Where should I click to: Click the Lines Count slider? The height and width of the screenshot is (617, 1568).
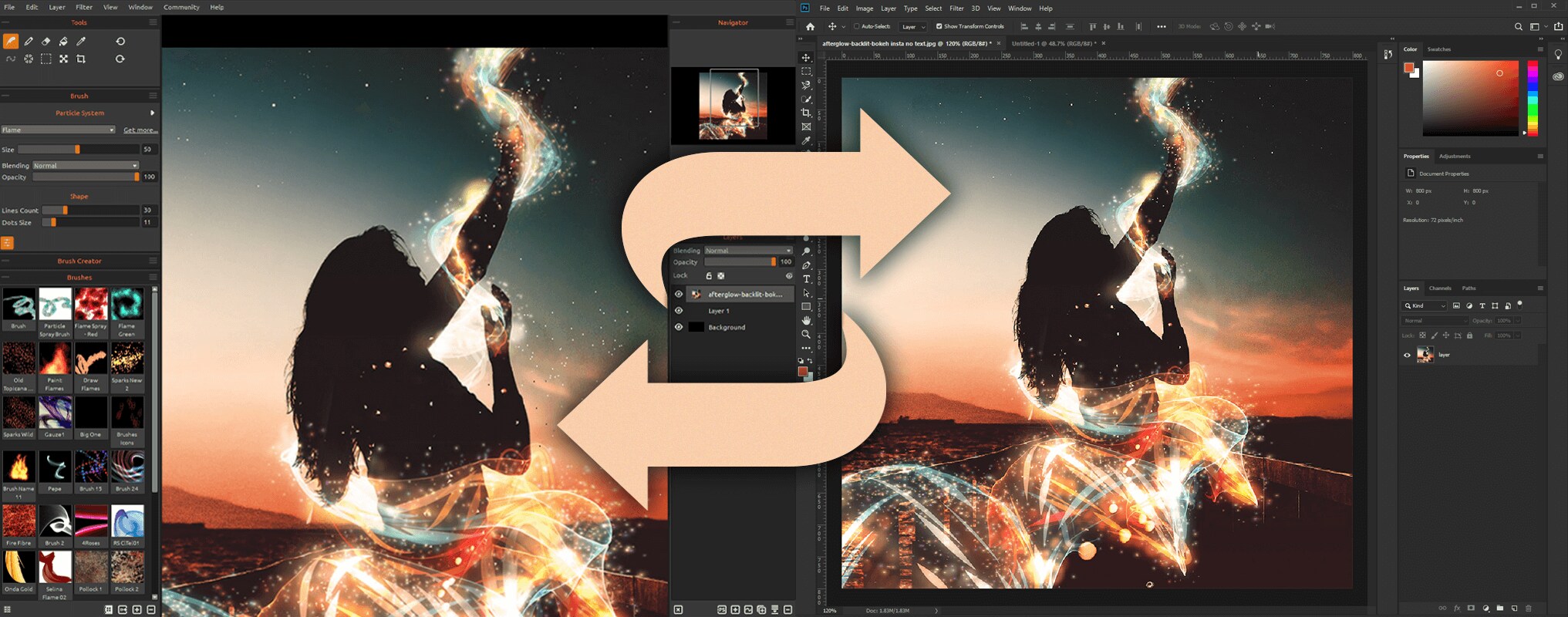90,210
